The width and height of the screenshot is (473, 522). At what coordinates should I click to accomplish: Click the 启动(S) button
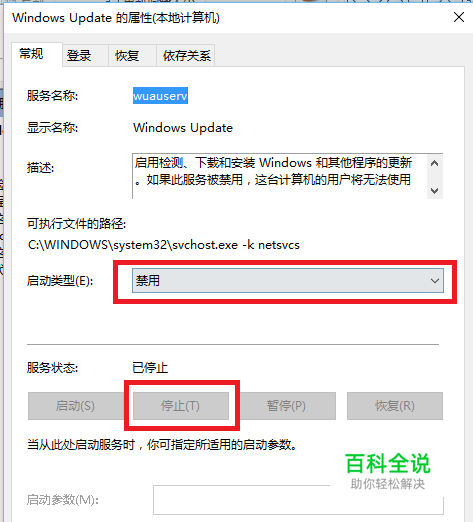point(76,406)
